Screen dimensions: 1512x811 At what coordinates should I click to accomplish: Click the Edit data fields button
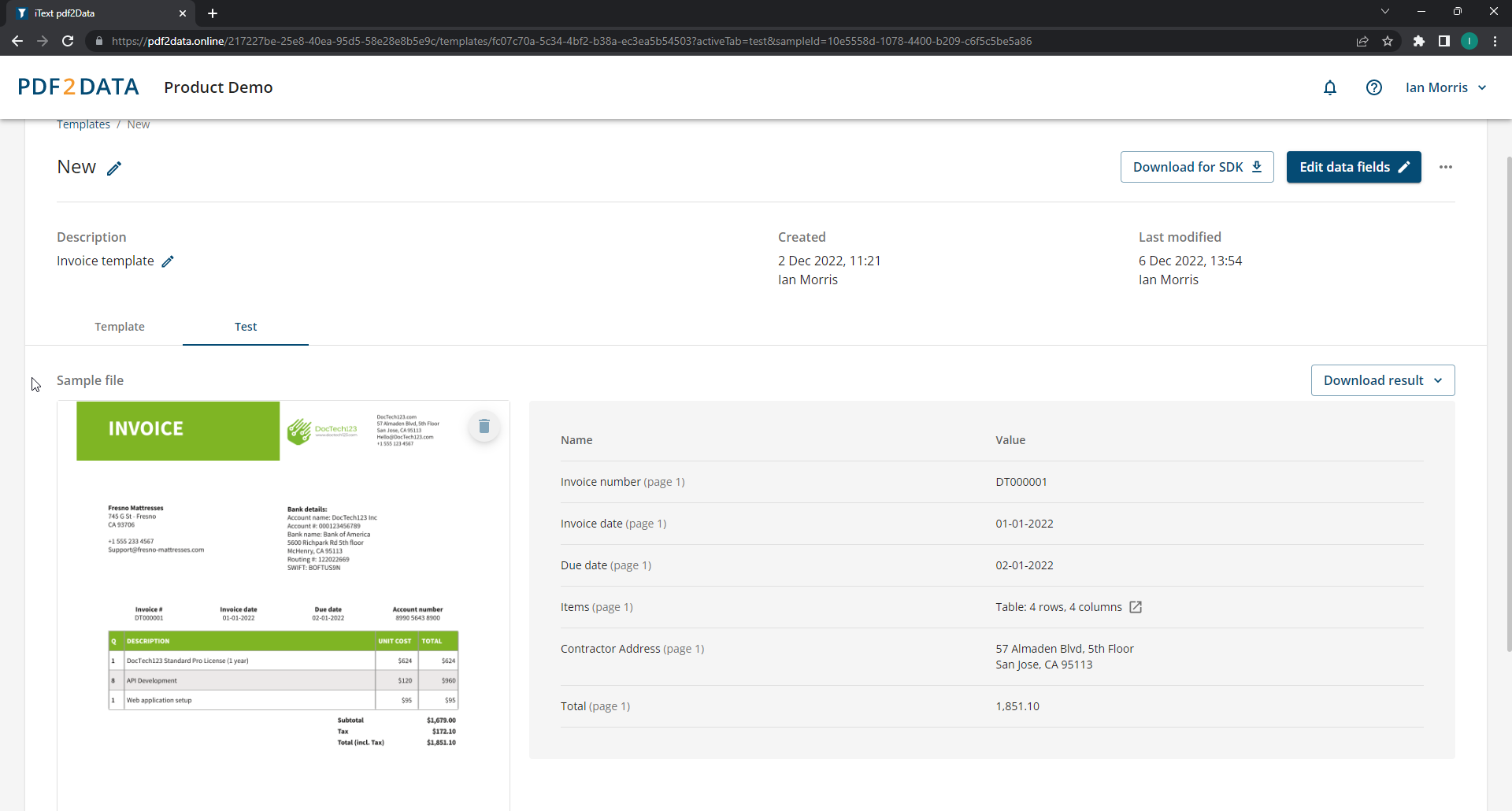pyautogui.click(x=1353, y=167)
